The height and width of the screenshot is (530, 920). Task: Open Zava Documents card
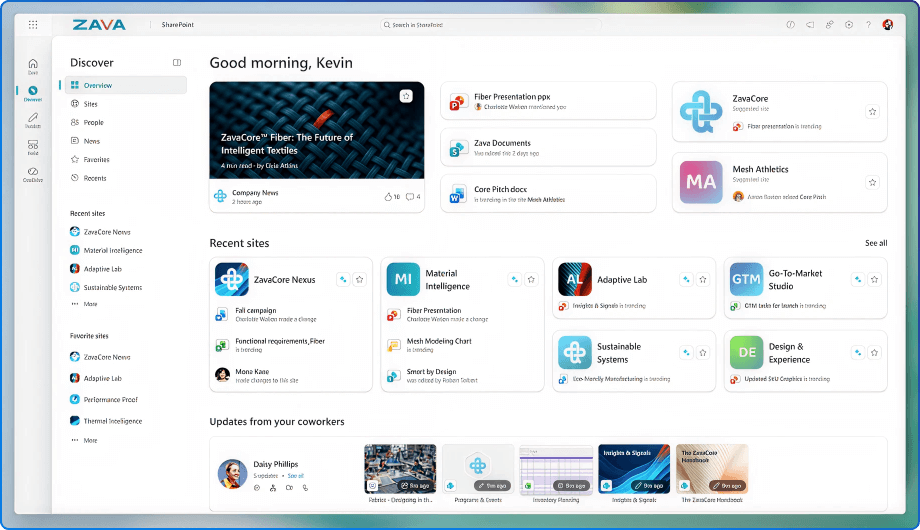548,147
